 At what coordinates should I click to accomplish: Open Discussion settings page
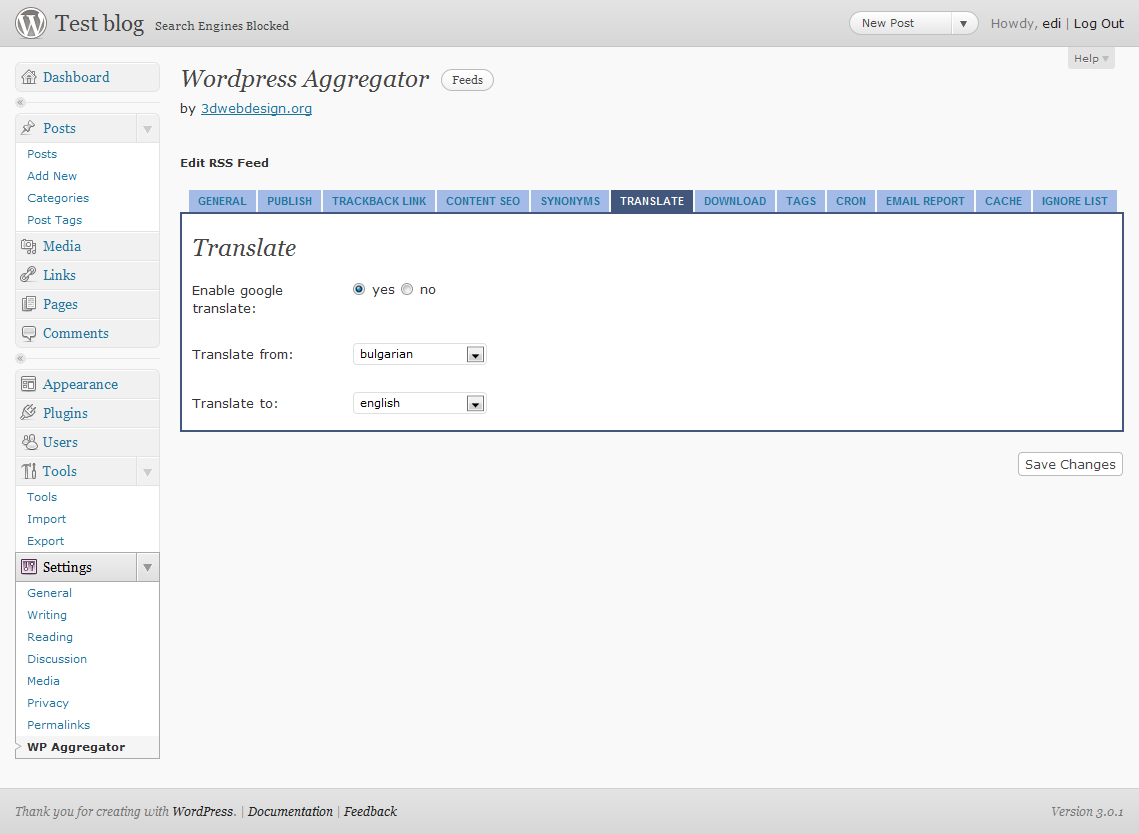coord(57,659)
